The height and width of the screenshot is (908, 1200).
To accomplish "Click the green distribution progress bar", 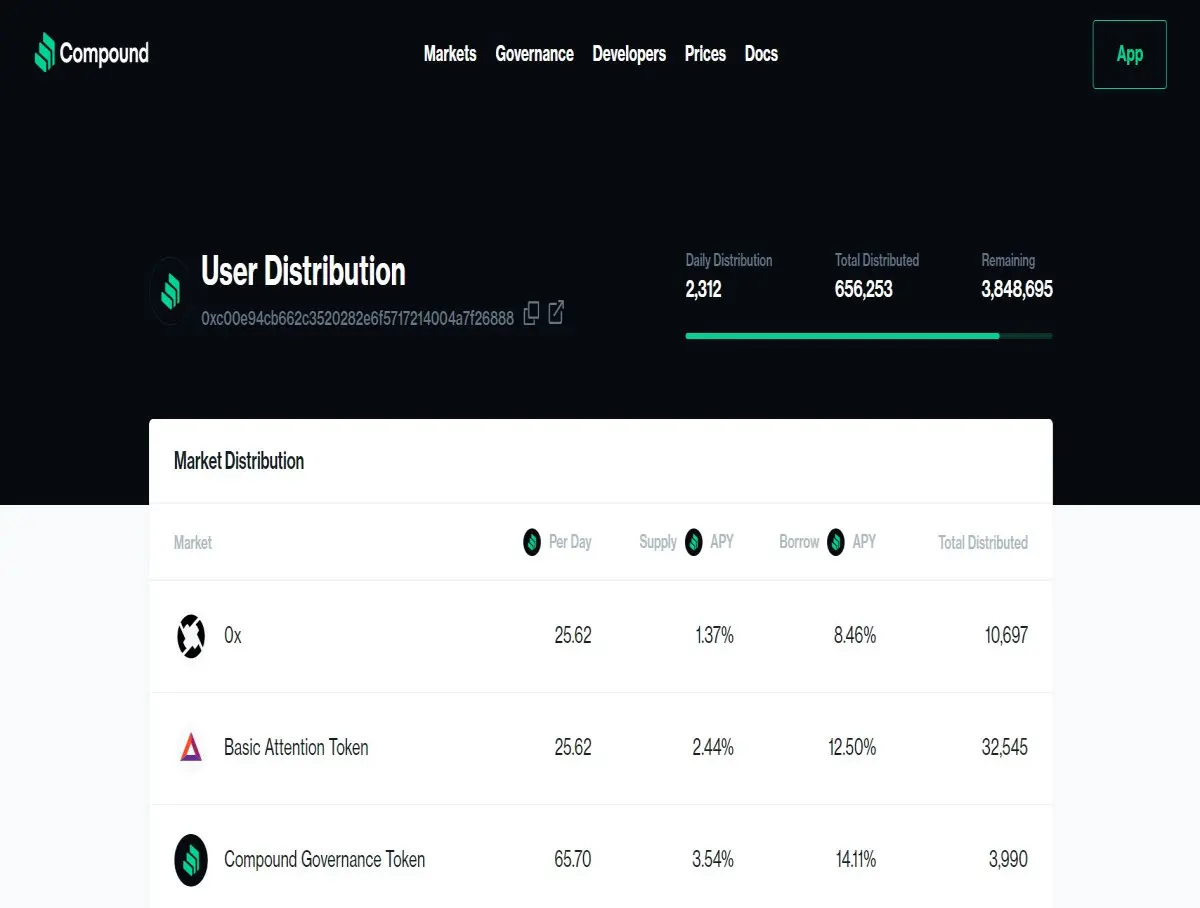I will pos(868,336).
